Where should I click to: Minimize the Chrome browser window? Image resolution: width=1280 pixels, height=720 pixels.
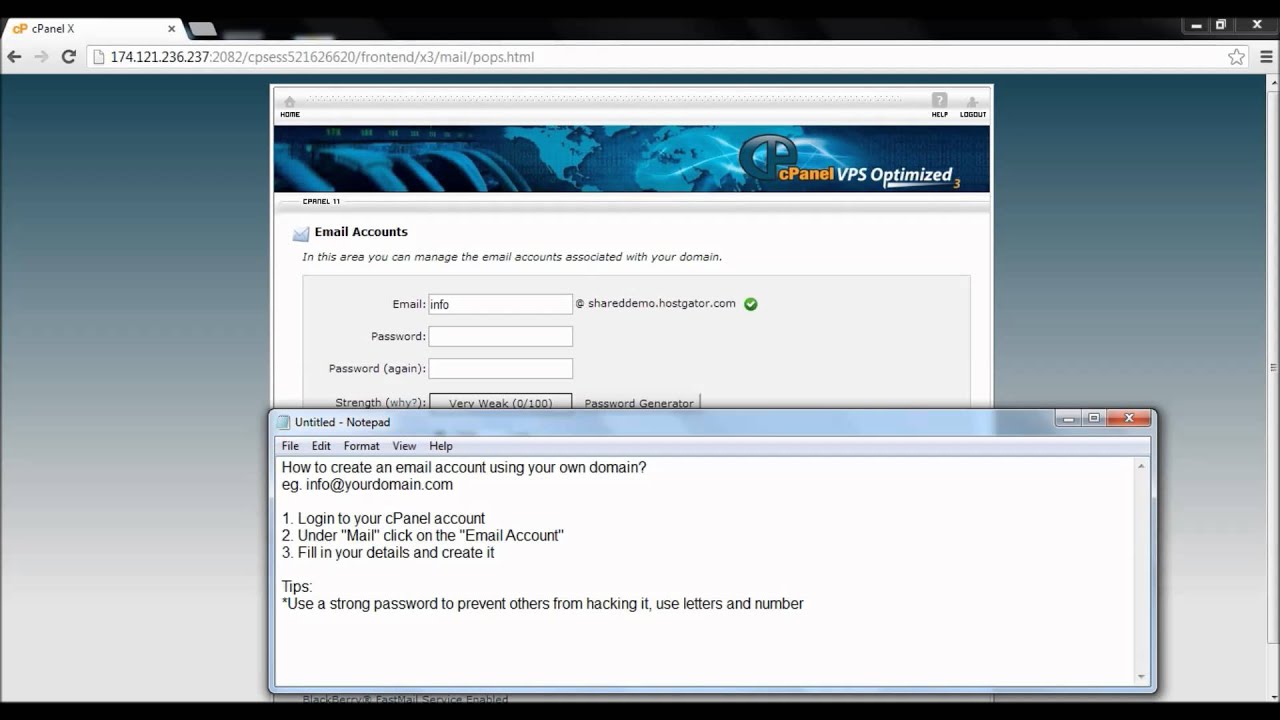click(x=1196, y=25)
